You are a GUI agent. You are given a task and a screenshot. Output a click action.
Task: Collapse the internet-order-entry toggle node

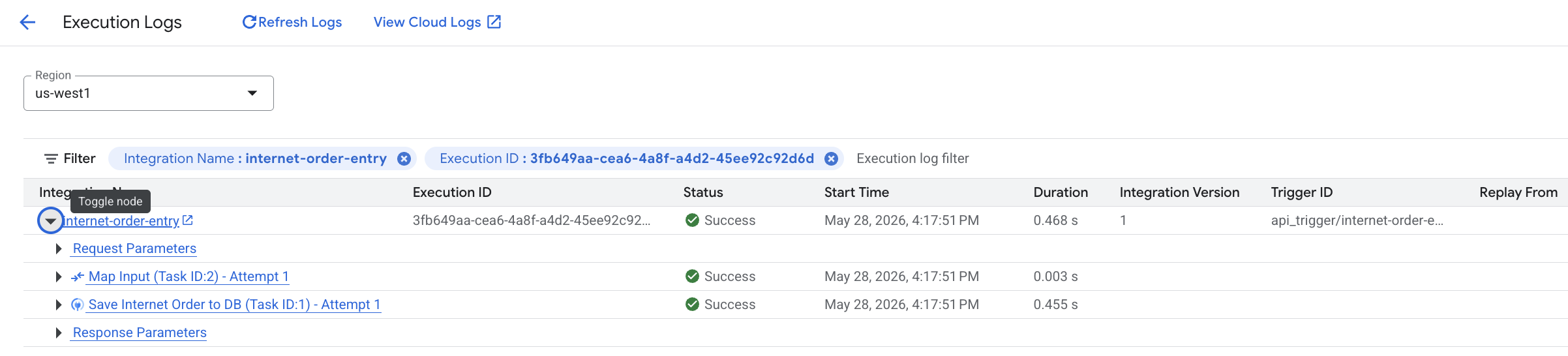(x=50, y=221)
